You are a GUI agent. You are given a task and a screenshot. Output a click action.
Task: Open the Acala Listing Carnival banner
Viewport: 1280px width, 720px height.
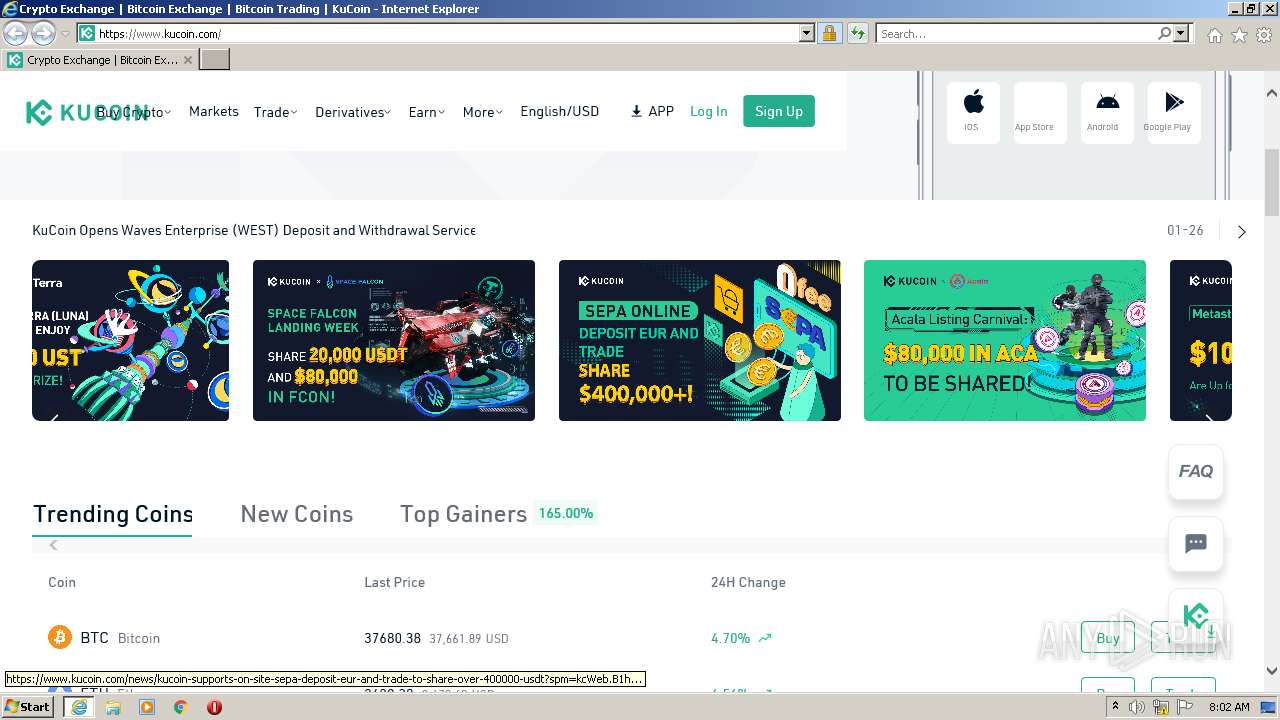click(x=1005, y=341)
